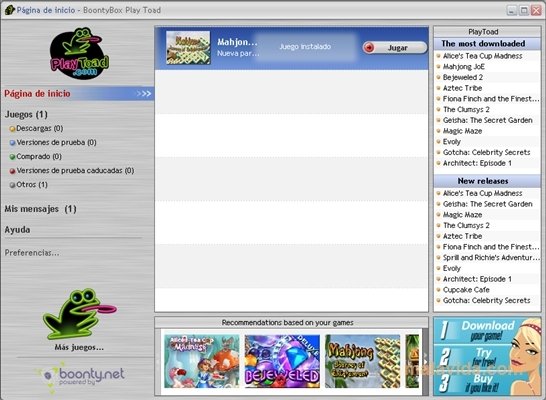Open Magic Maze in most downloaded
Image resolution: width=546 pixels, height=400 pixels.
pyautogui.click(x=462, y=131)
